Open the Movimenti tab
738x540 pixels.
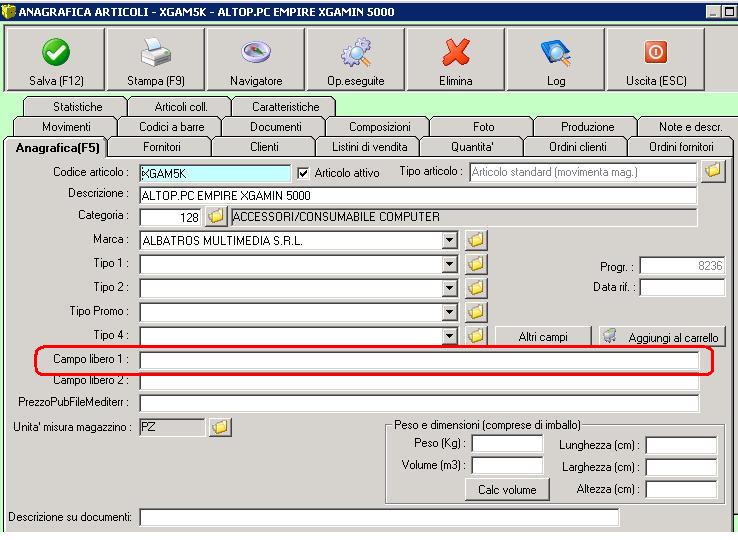pyautogui.click(x=66, y=127)
